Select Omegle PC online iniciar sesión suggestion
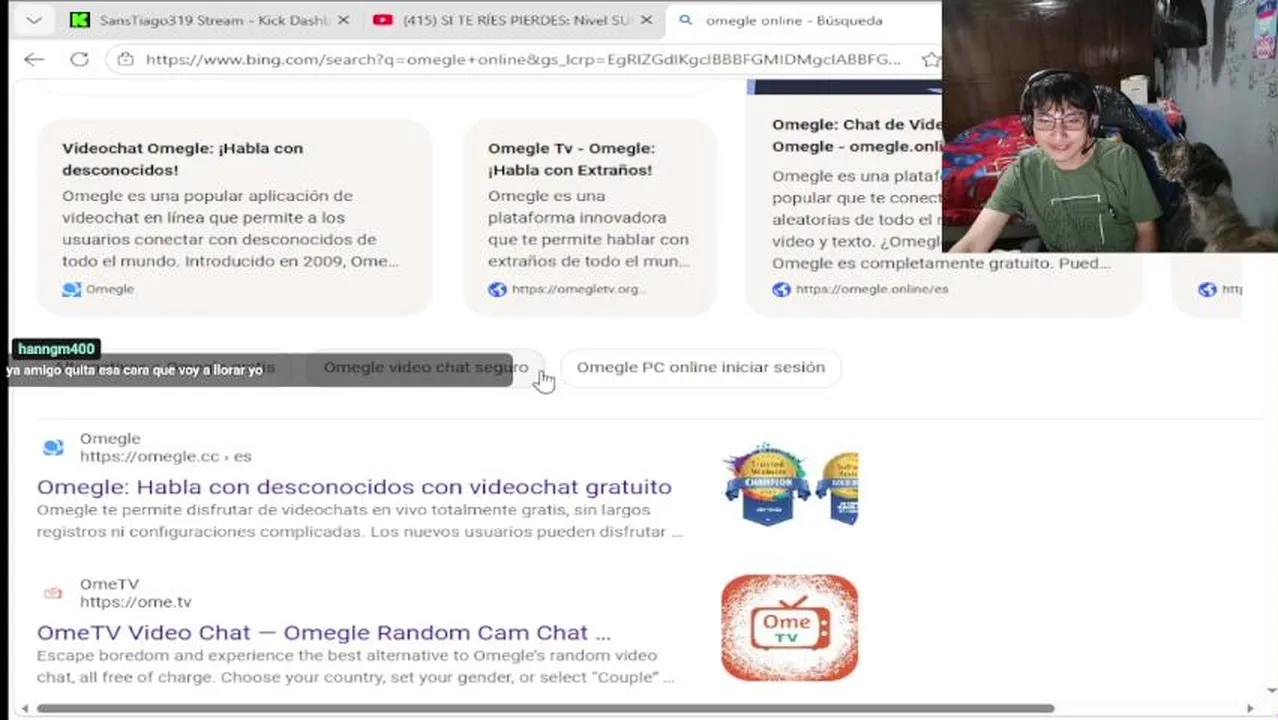Viewport: 1278px width, 720px height. (x=701, y=367)
